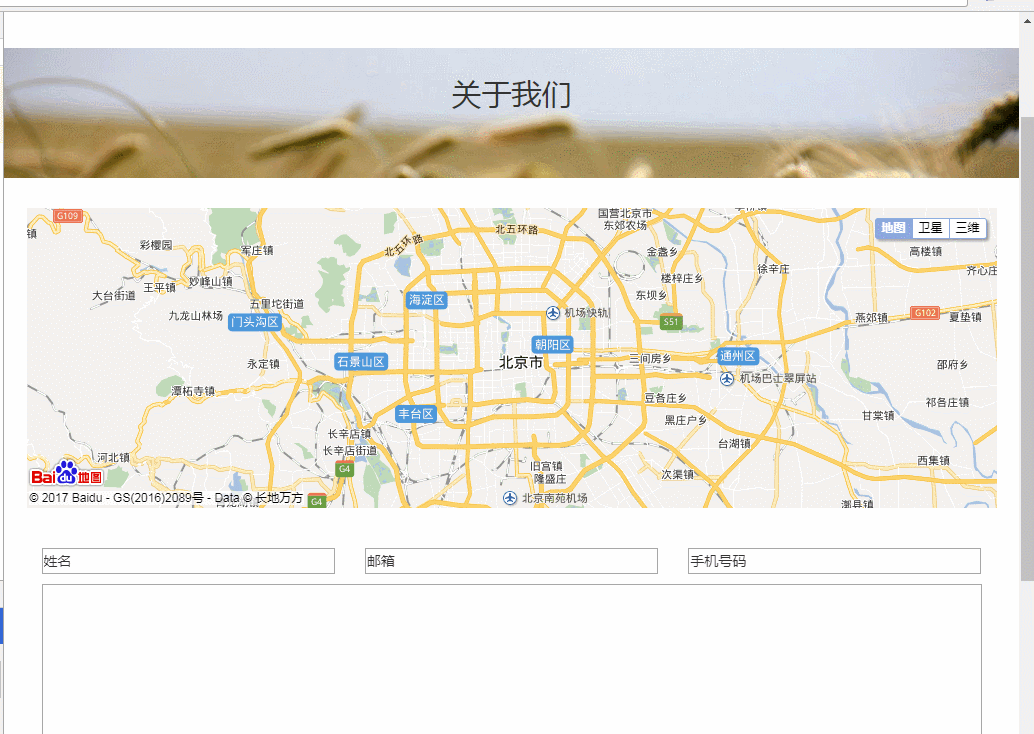Click the 邮箱 email input field
1034x734 pixels.
pyautogui.click(x=511, y=561)
